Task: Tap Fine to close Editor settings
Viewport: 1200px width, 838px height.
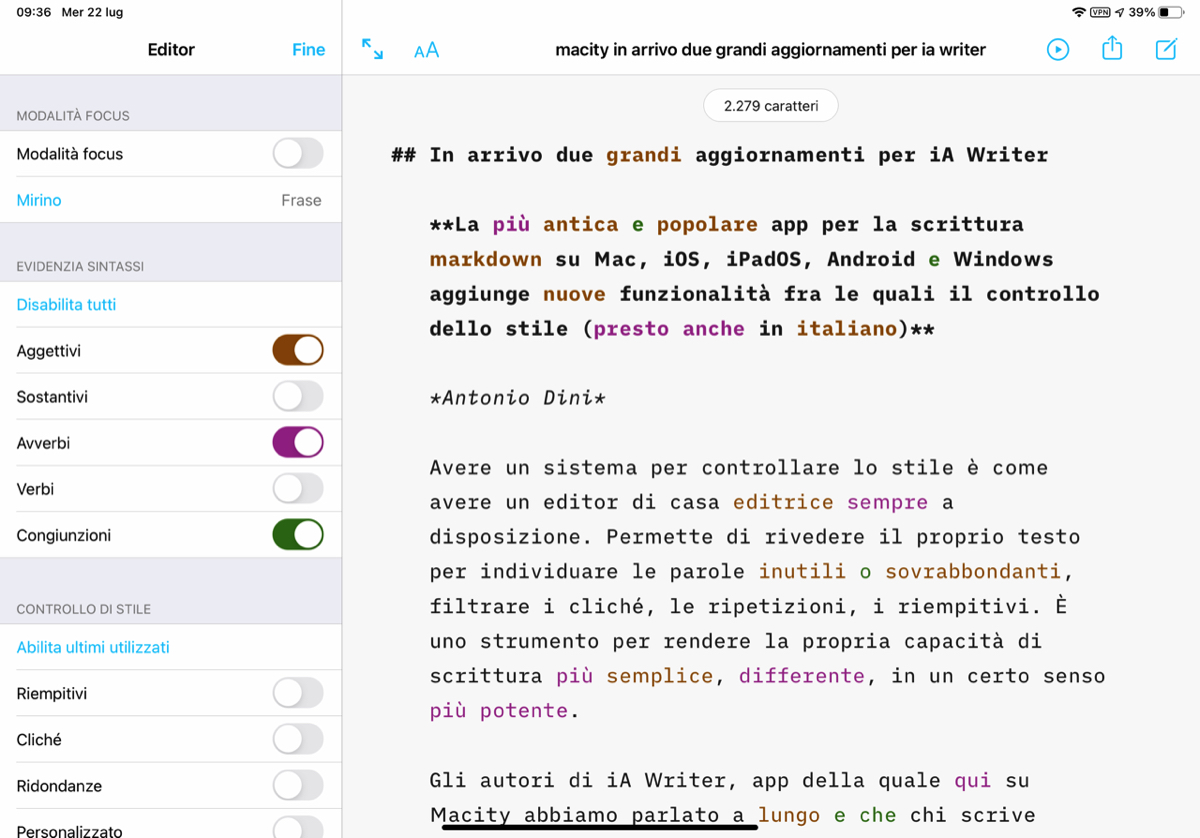Action: (x=308, y=49)
